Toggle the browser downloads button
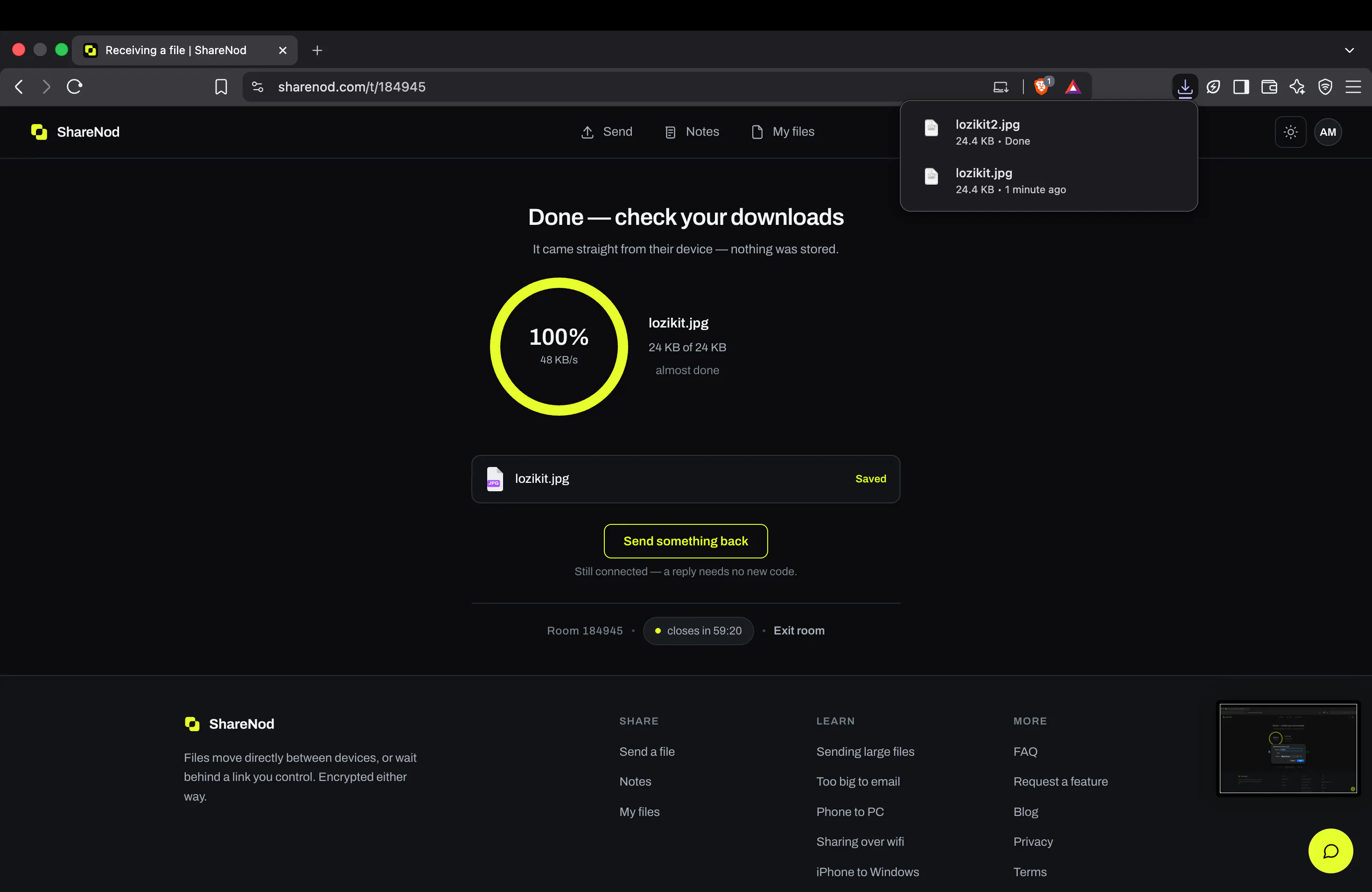The width and height of the screenshot is (1372, 892). [x=1185, y=87]
